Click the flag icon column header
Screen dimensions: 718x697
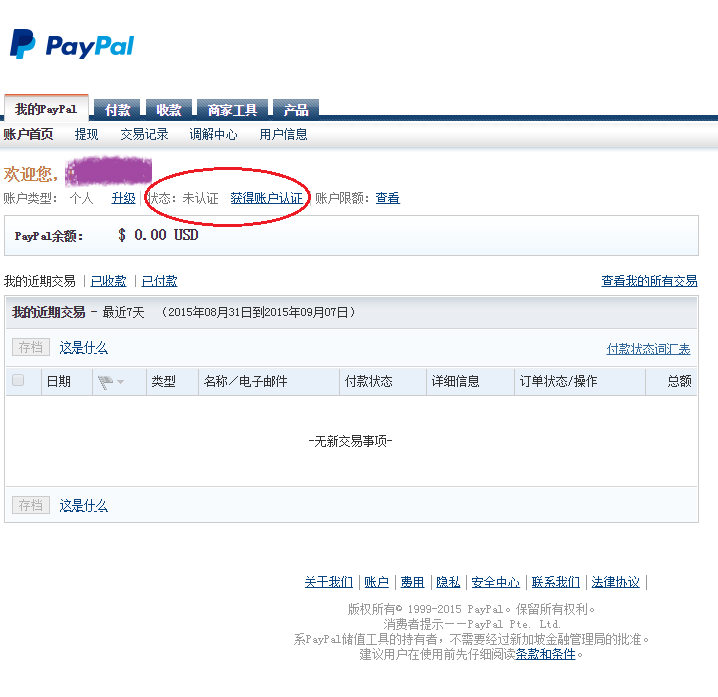coord(105,381)
